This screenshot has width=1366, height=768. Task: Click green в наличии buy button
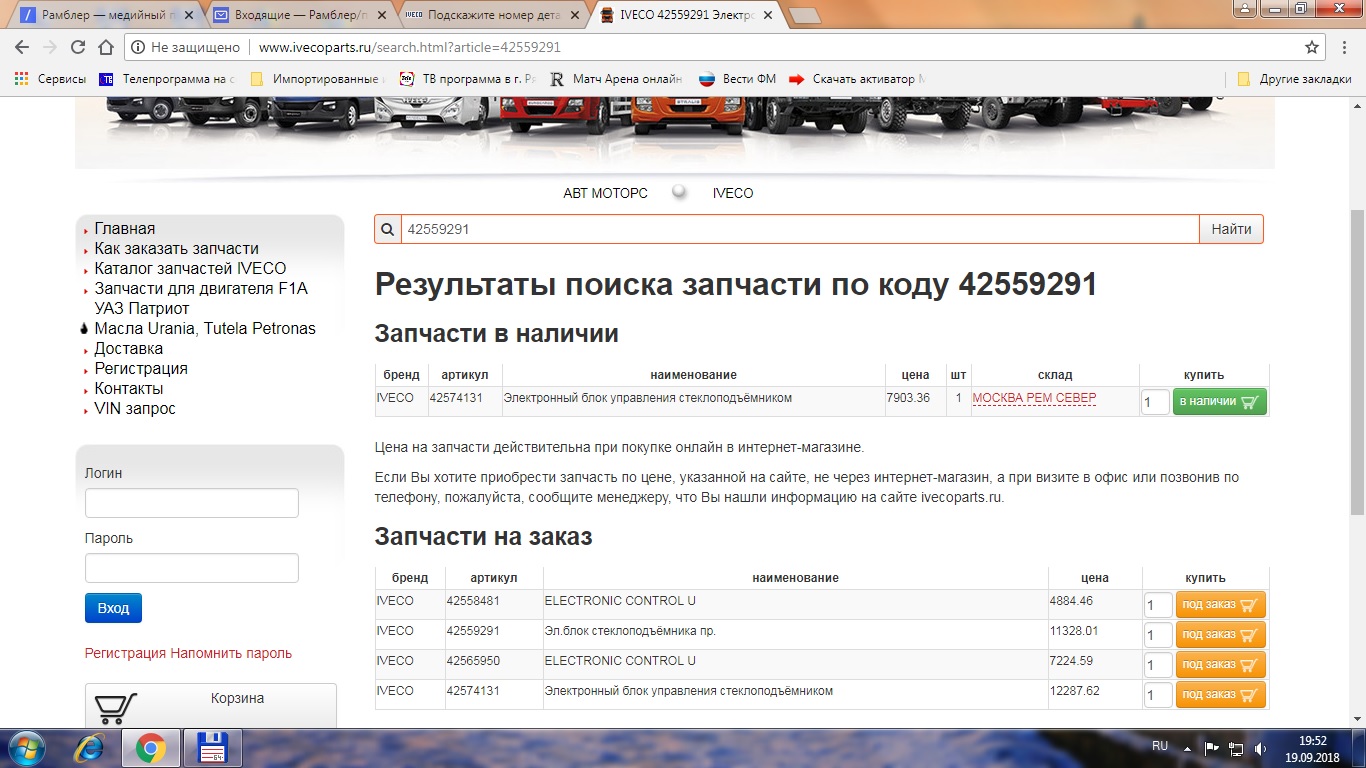pyautogui.click(x=1219, y=402)
